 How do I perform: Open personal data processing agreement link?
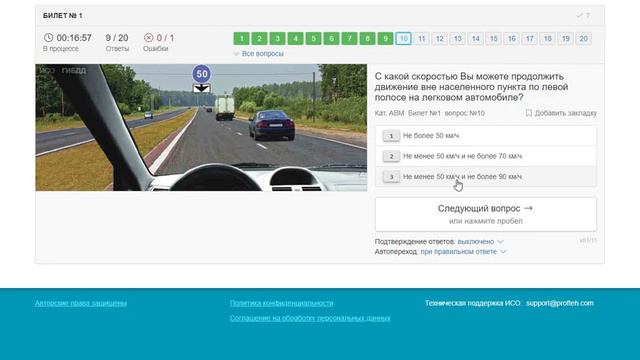click(x=310, y=318)
